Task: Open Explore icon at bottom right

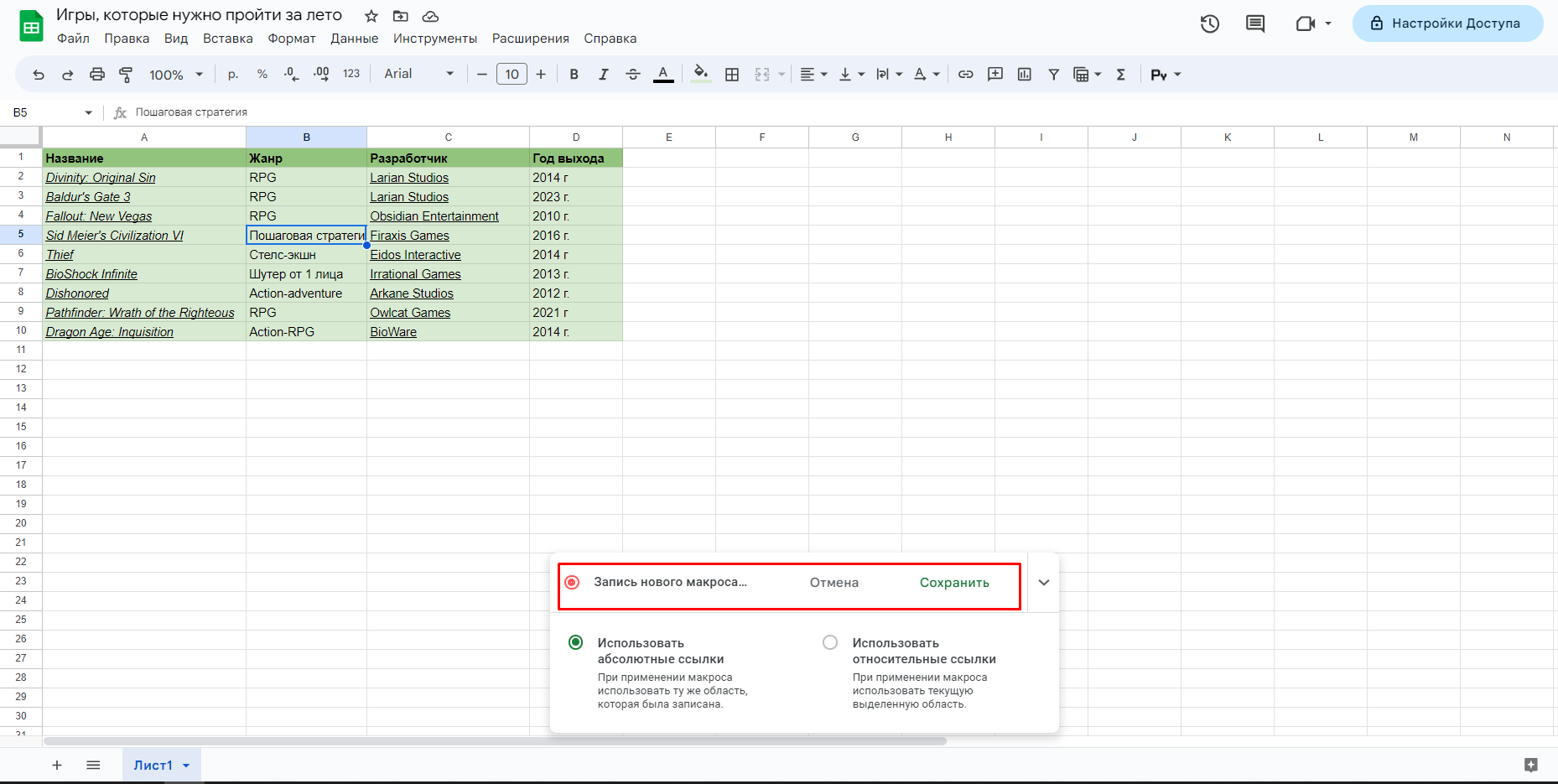Action: click(x=1531, y=765)
